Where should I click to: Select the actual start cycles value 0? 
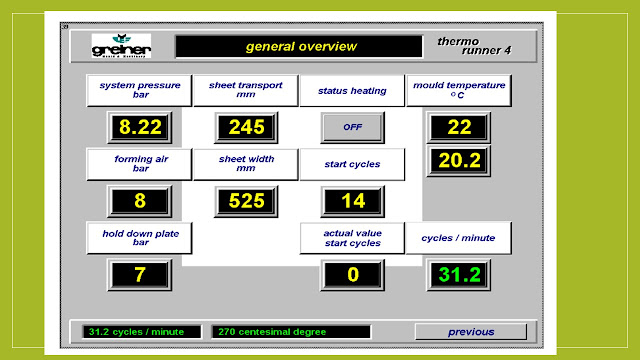click(x=353, y=275)
